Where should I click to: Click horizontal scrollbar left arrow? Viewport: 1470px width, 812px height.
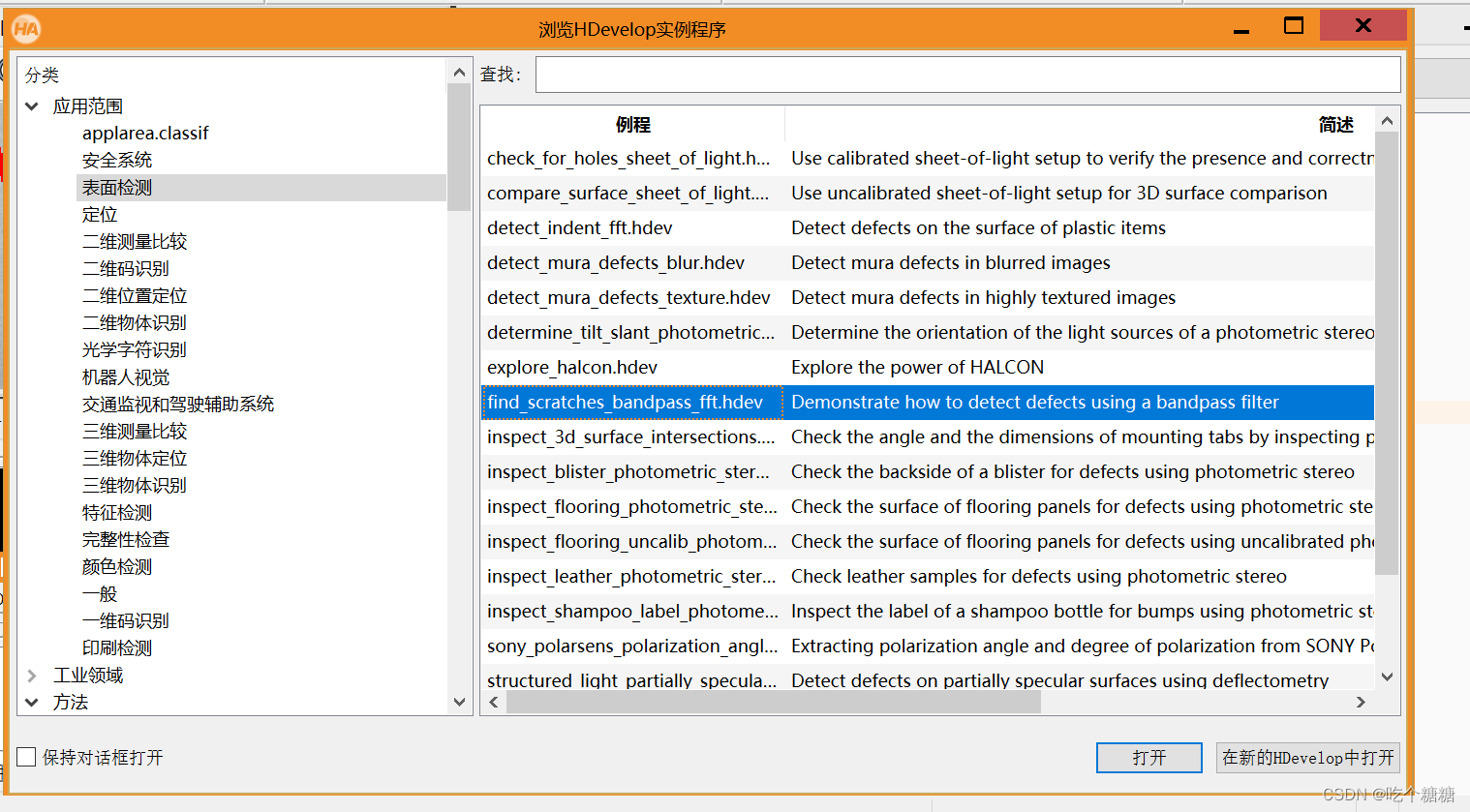coord(494,703)
